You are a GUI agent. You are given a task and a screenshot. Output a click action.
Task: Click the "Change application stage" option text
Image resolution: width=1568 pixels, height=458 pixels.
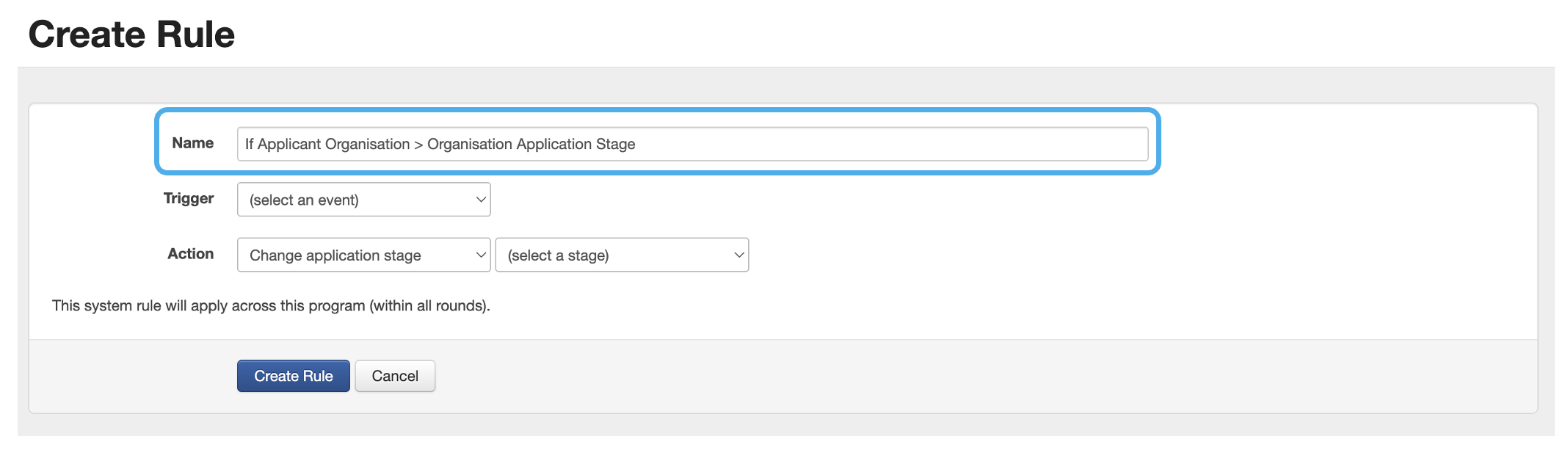point(335,255)
